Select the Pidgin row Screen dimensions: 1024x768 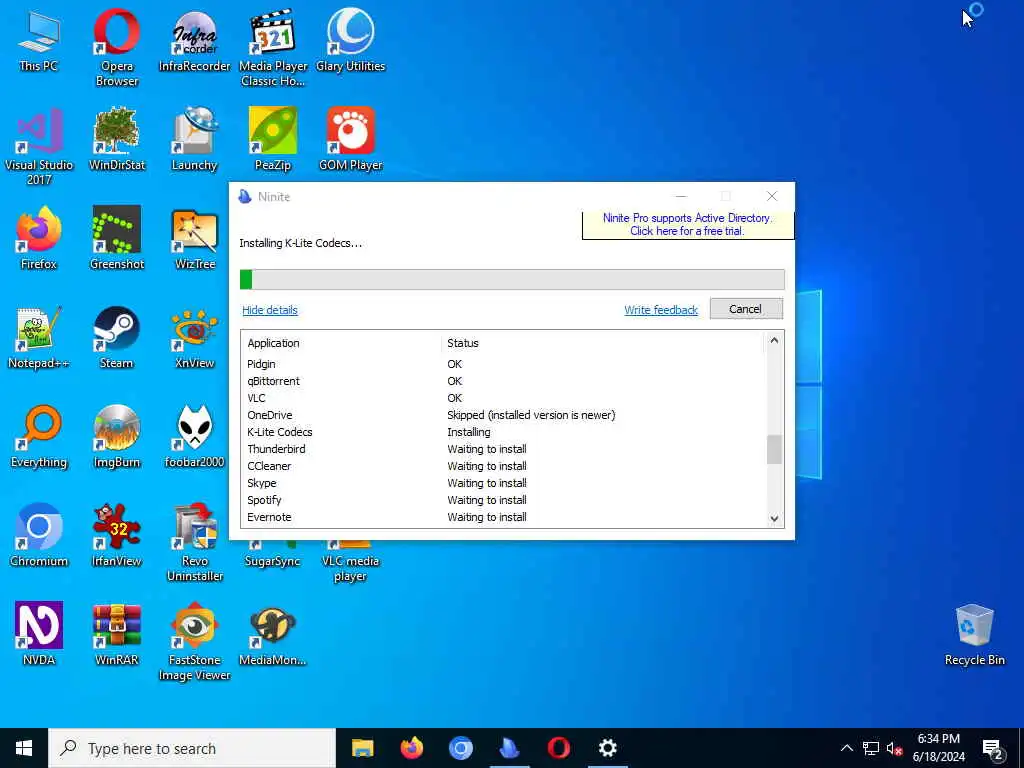click(x=503, y=364)
